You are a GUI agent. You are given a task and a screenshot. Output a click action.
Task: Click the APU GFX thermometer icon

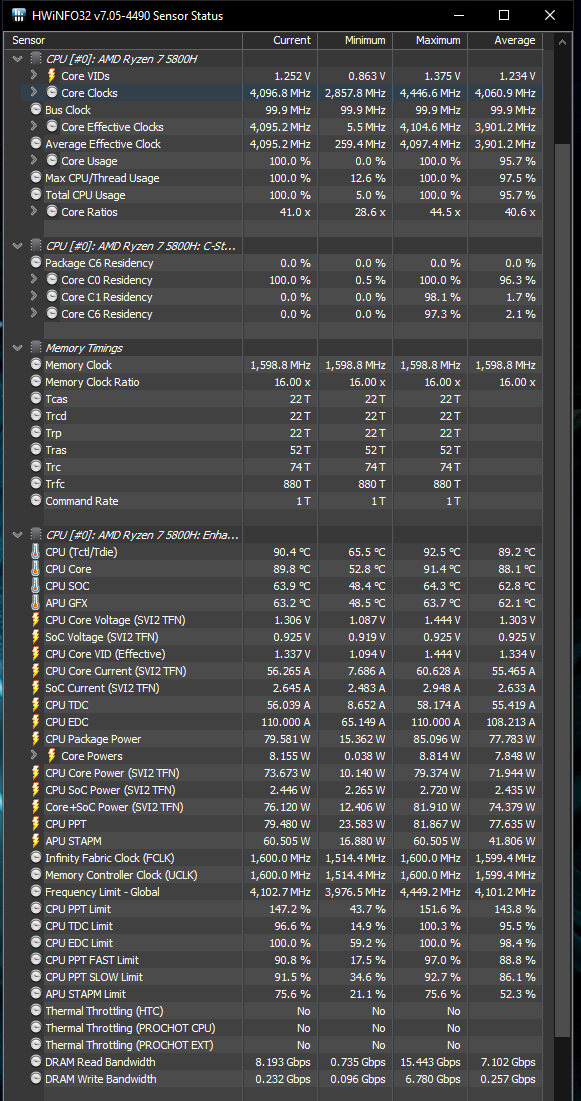[x=36, y=603]
